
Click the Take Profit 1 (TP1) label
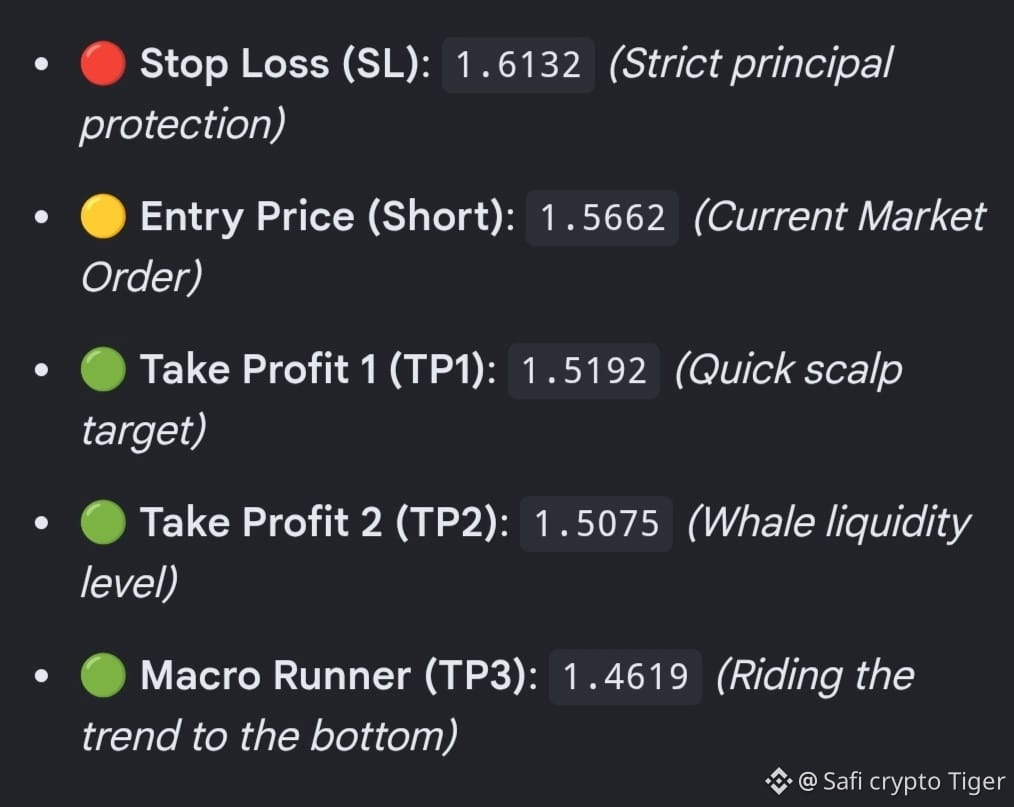click(x=318, y=370)
